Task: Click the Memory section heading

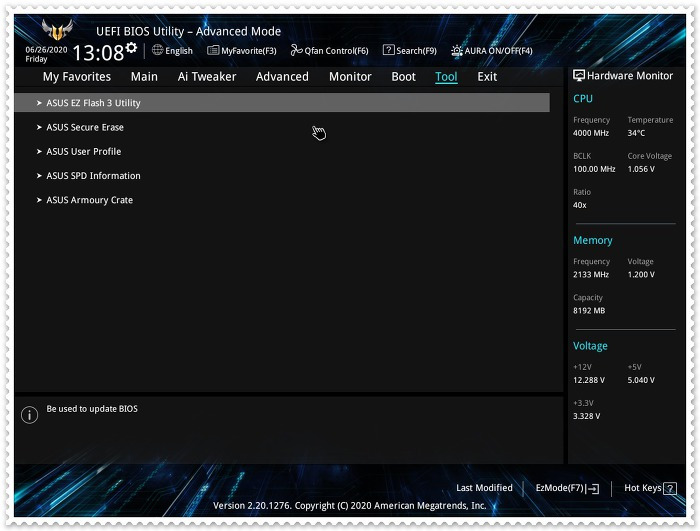Action: tap(592, 240)
